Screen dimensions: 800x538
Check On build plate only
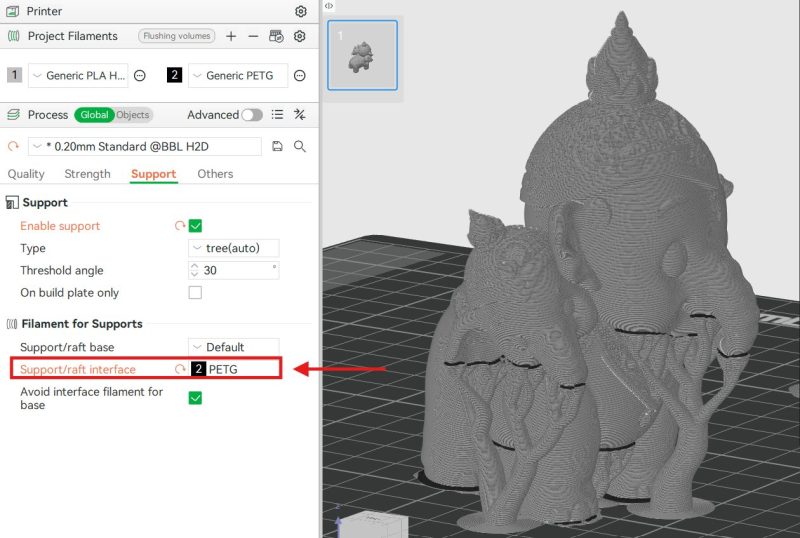pos(196,293)
